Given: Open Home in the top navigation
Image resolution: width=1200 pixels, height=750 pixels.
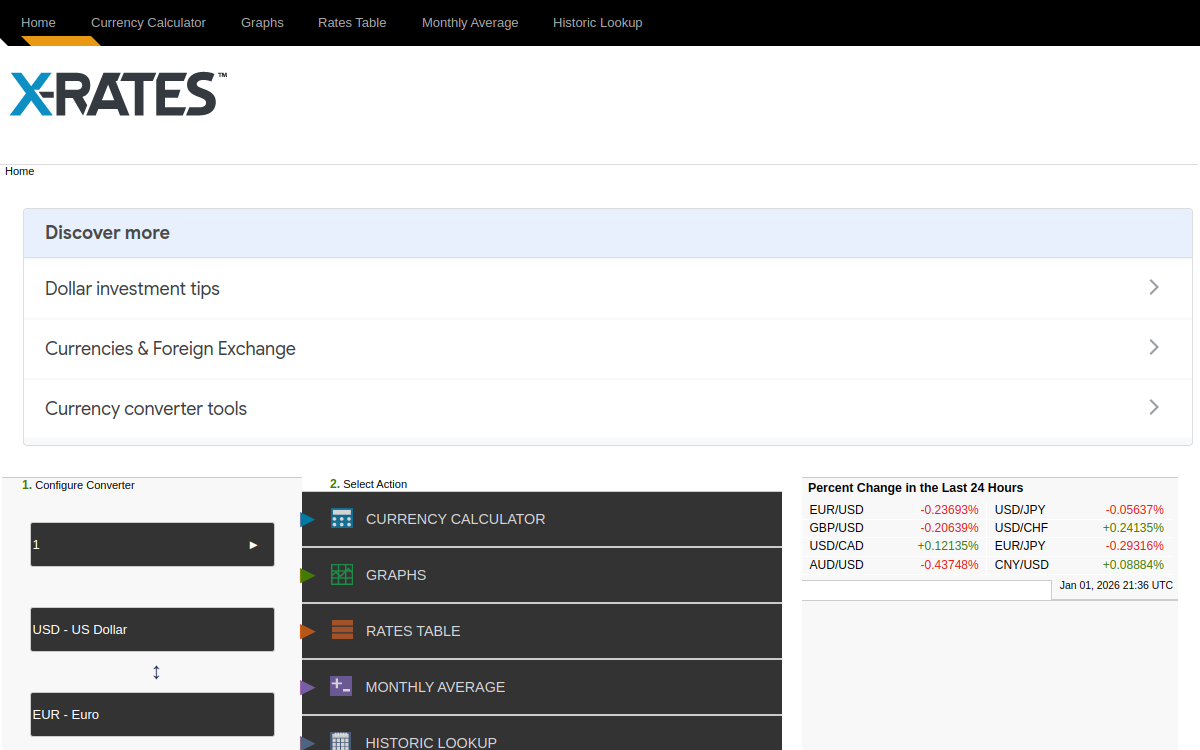Looking at the screenshot, I should (38, 22).
